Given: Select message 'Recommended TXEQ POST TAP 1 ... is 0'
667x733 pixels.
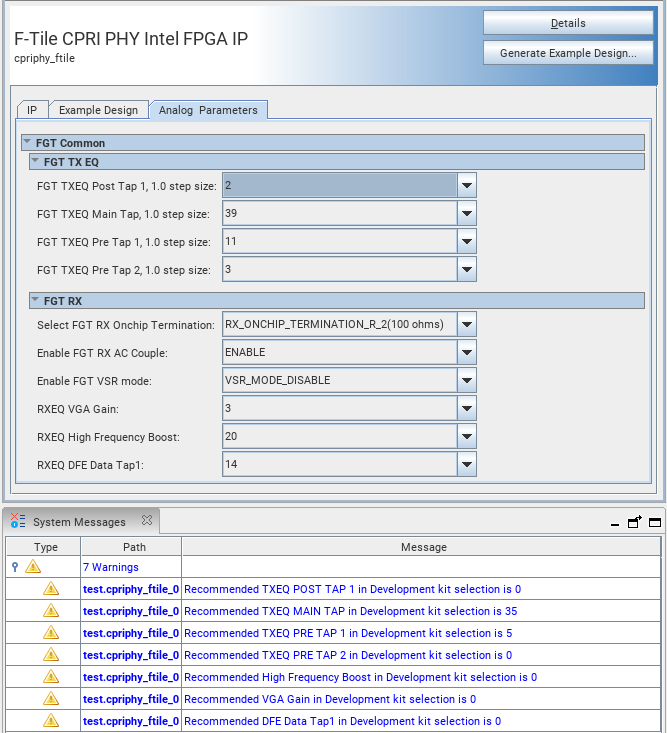Looking at the screenshot, I should pyautogui.click(x=352, y=589).
